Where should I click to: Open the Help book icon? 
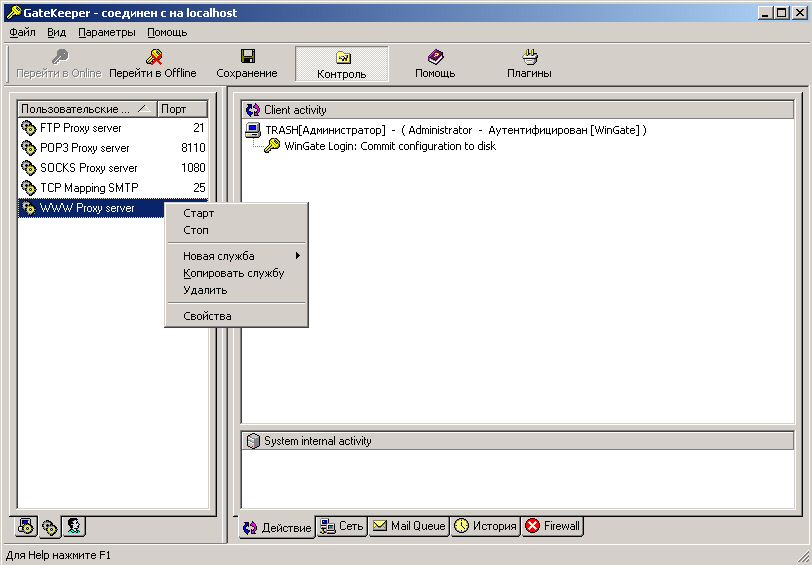pos(436,56)
